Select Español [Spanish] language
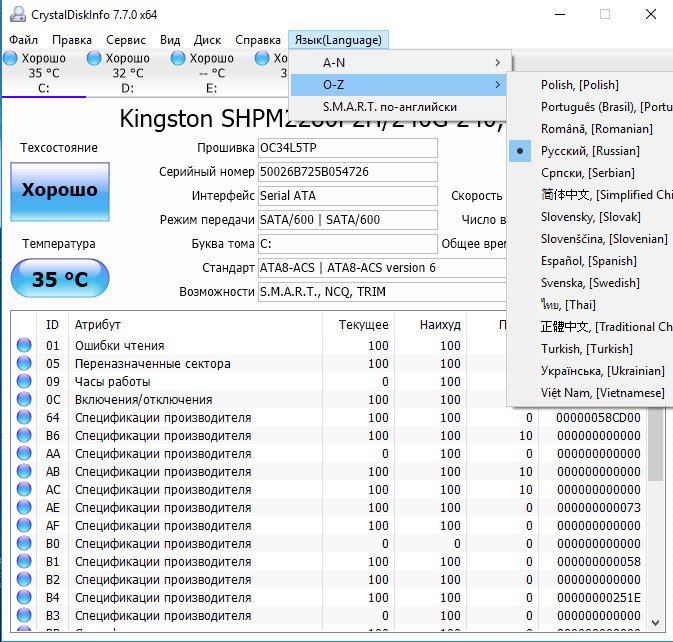 point(591,261)
